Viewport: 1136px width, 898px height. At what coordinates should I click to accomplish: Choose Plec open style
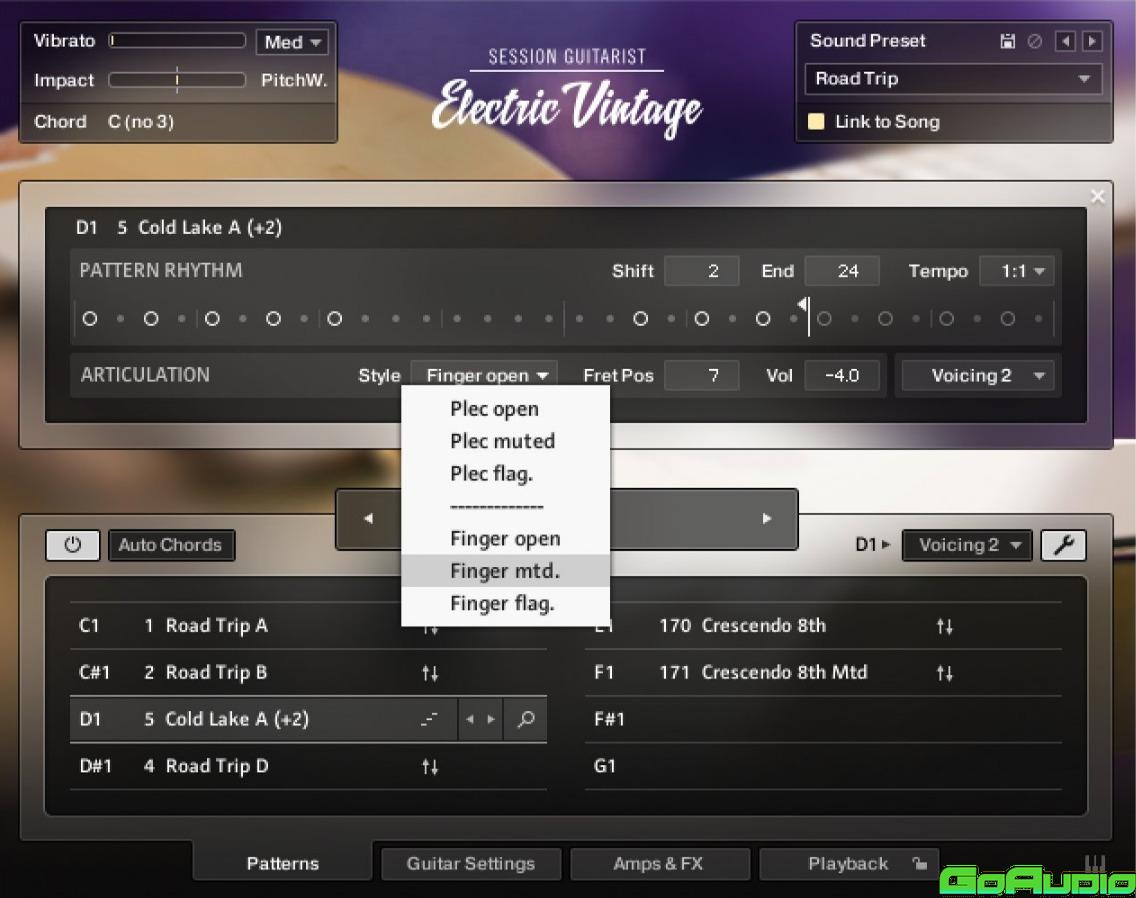[505, 409]
